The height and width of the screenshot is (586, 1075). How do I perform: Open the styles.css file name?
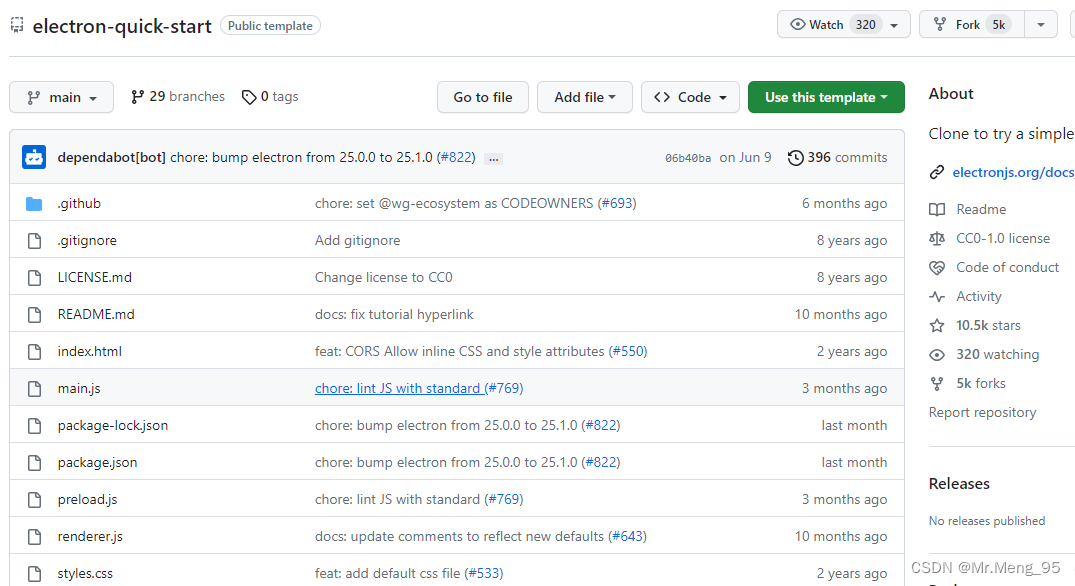85,574
